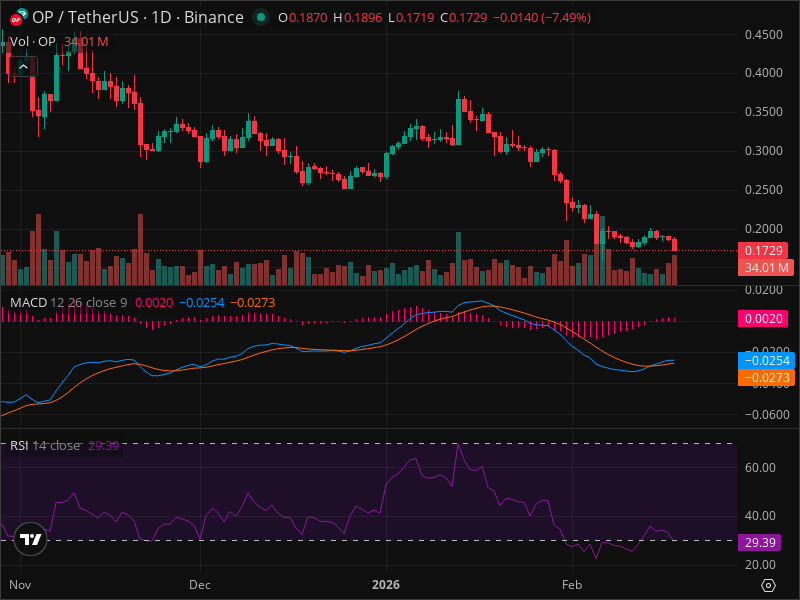This screenshot has height=600, width=800.
Task: Click the −0.0140 (−7.49%) change value
Action: tap(542, 17)
